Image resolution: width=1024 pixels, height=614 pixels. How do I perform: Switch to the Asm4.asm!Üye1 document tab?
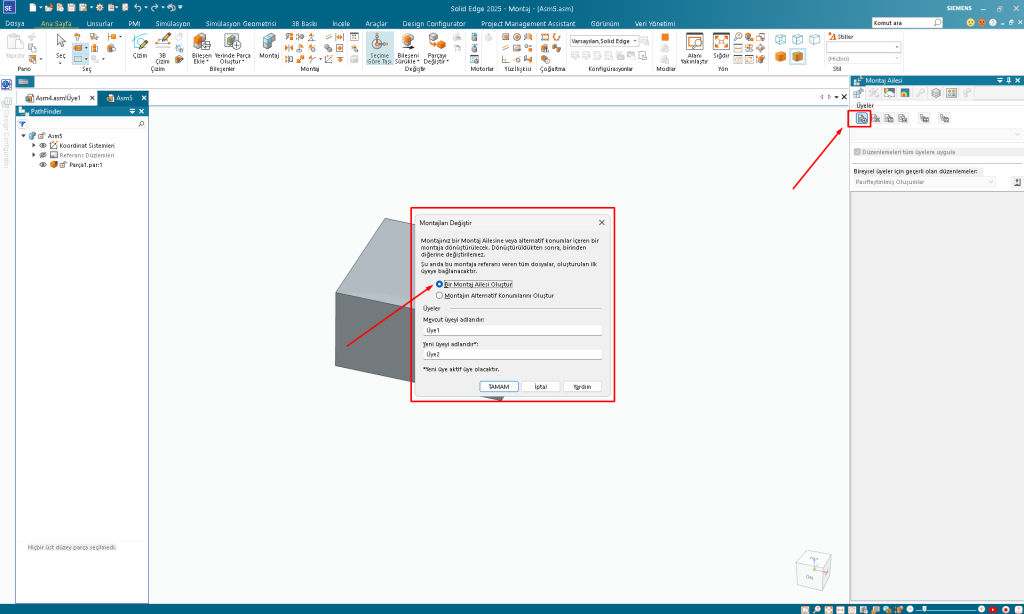point(56,98)
